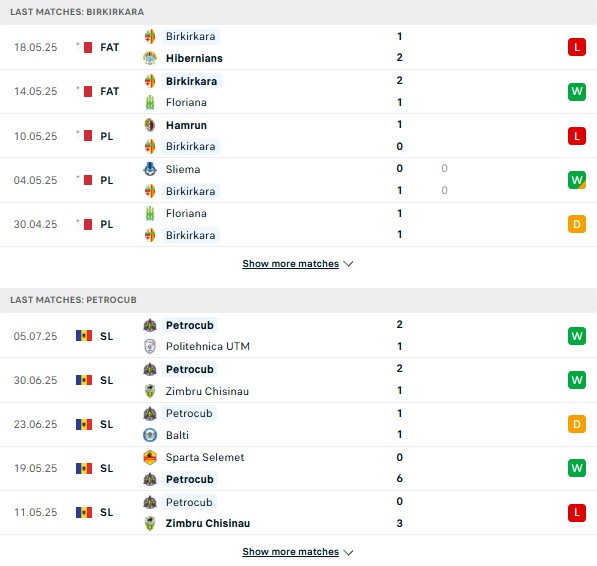The height and width of the screenshot is (566, 597).
Task: Expand chevron beside Birkirkara show more matches
Action: (348, 264)
